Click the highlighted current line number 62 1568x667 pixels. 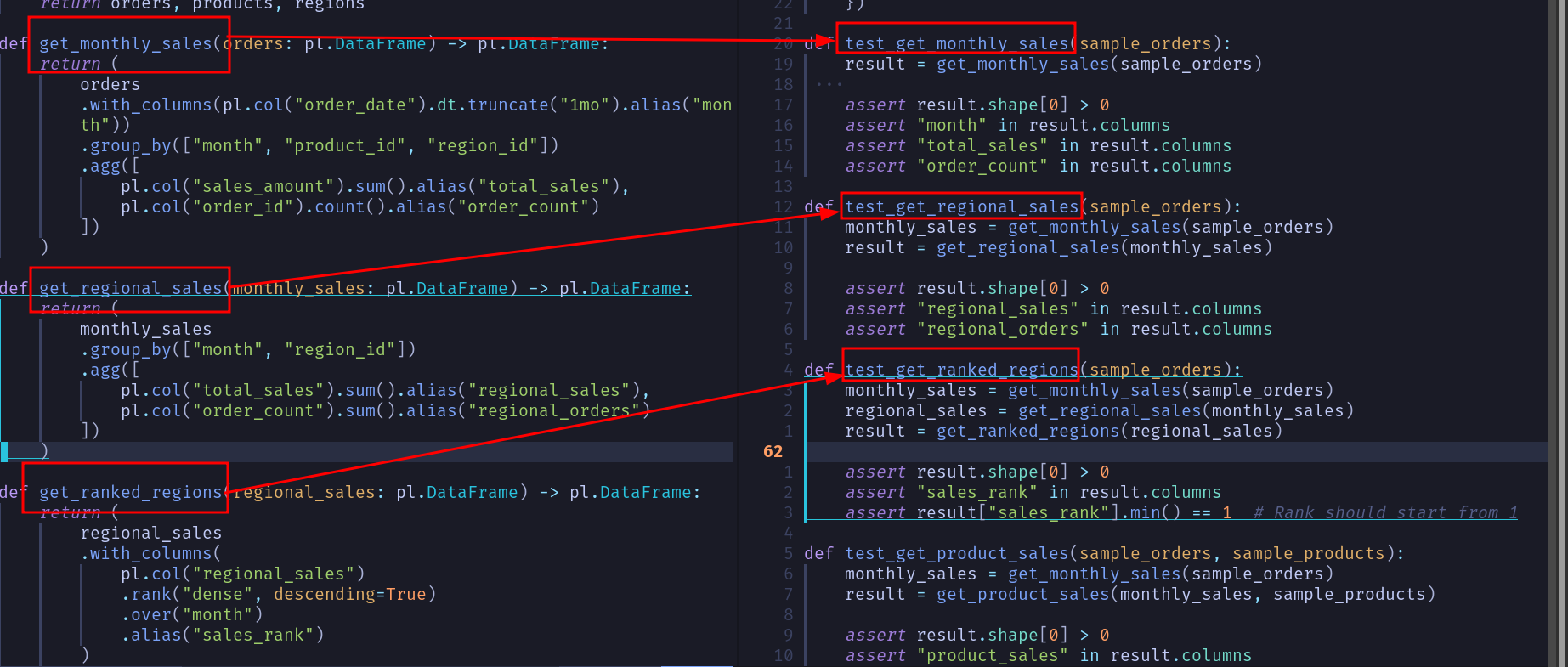click(773, 452)
